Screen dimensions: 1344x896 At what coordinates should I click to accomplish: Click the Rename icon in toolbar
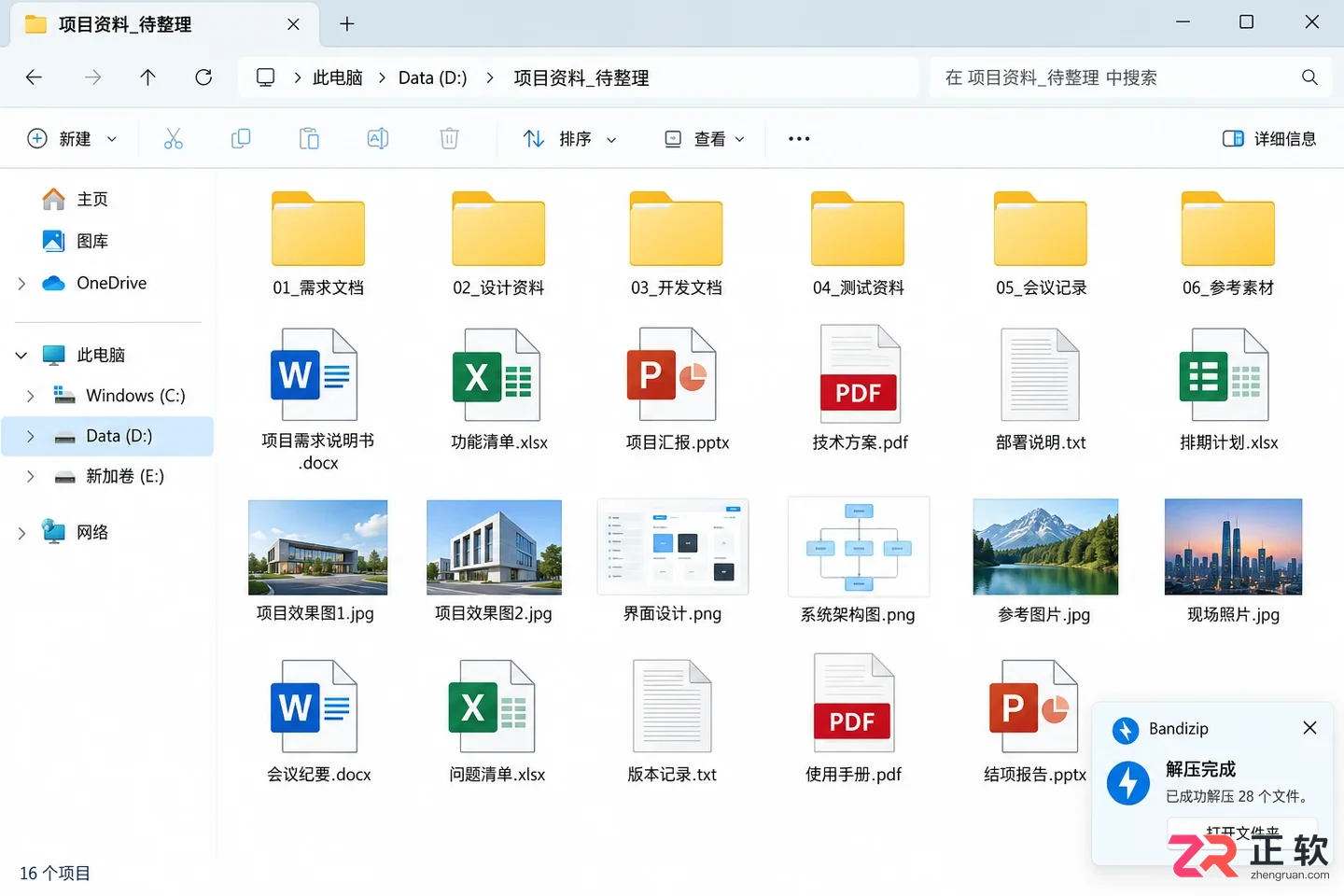(378, 139)
